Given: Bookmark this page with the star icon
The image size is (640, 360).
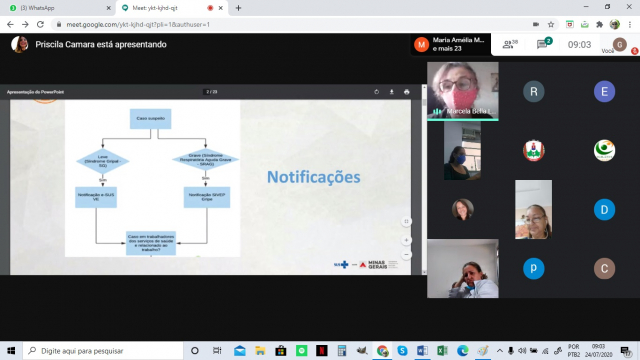Looking at the screenshot, I should tap(551, 24).
